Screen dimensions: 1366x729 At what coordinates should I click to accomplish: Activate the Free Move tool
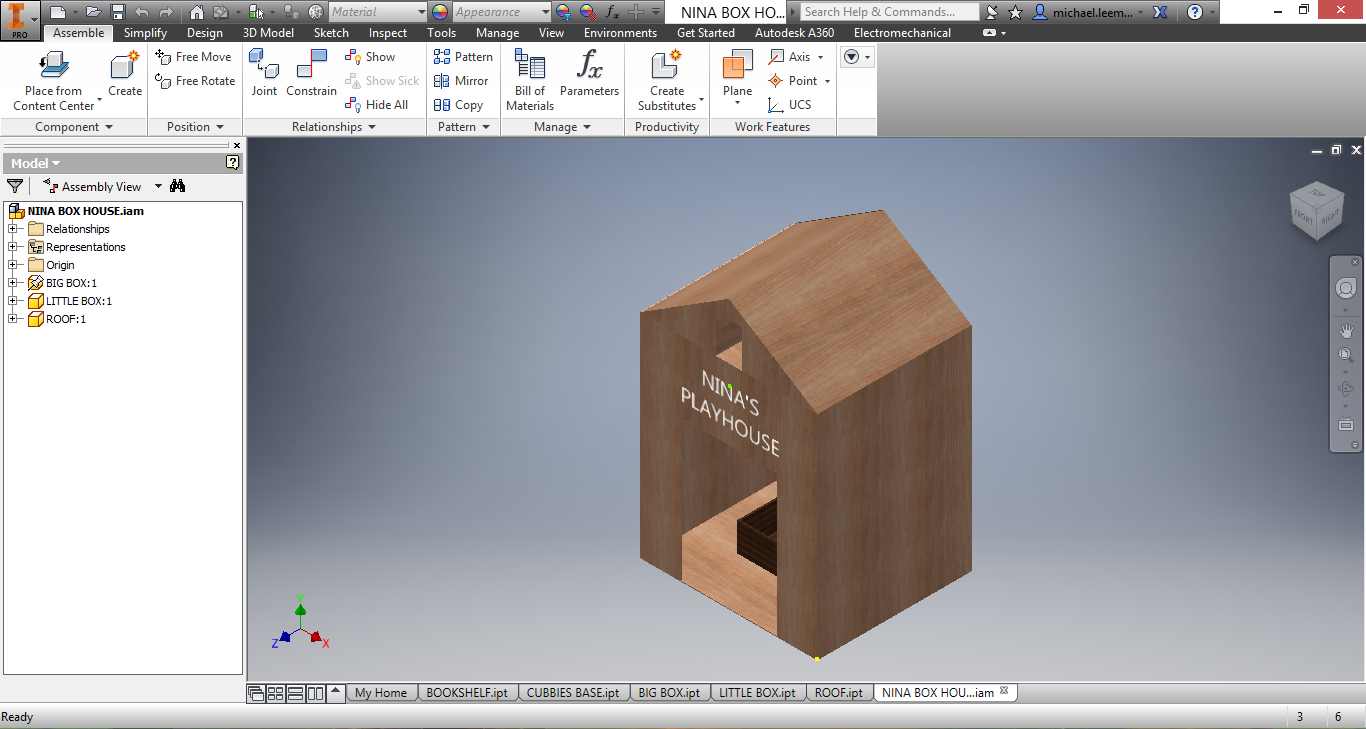[194, 57]
